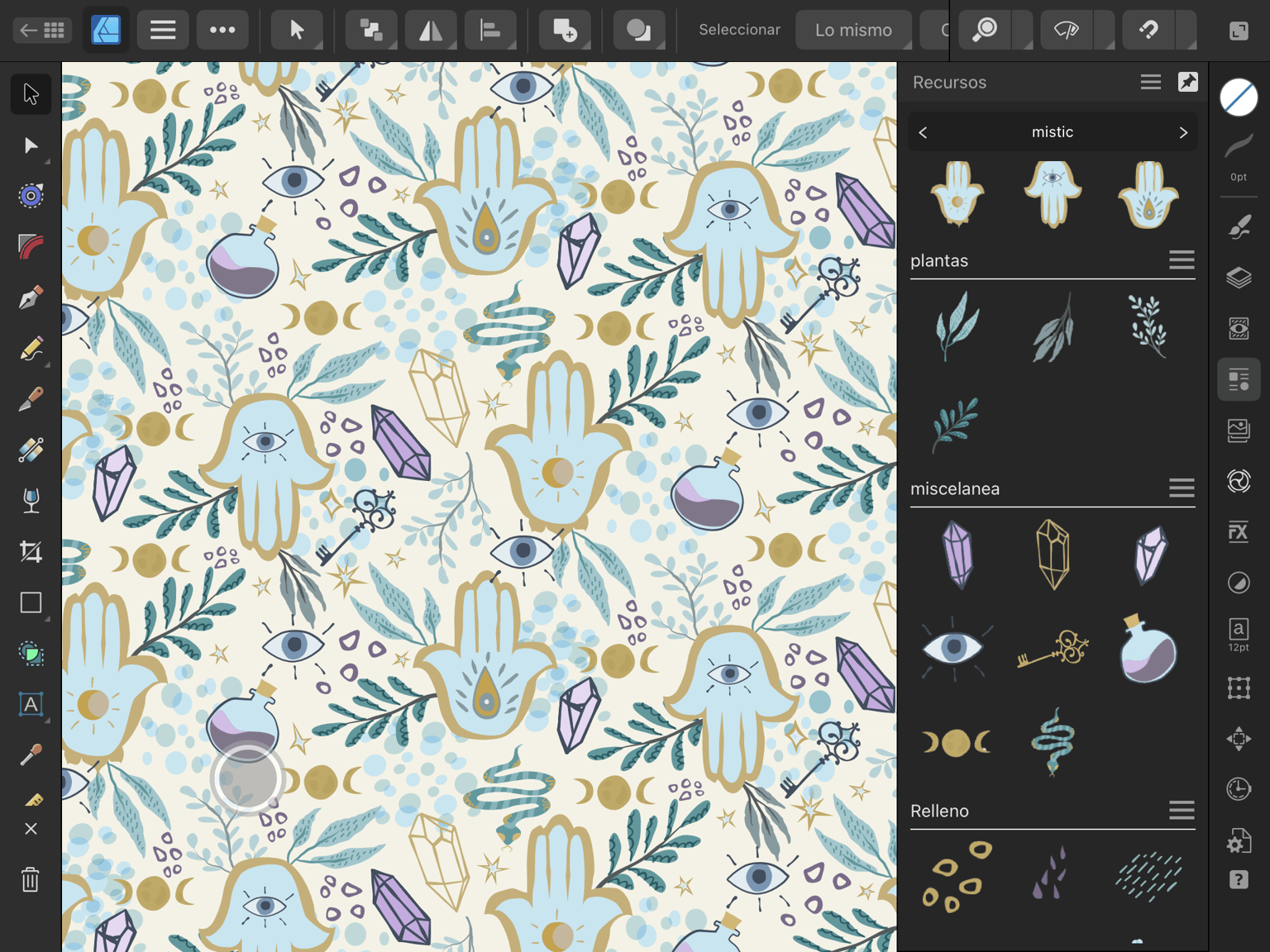1270x952 pixels.
Task: Tap the Lo mismo select button
Action: click(853, 31)
